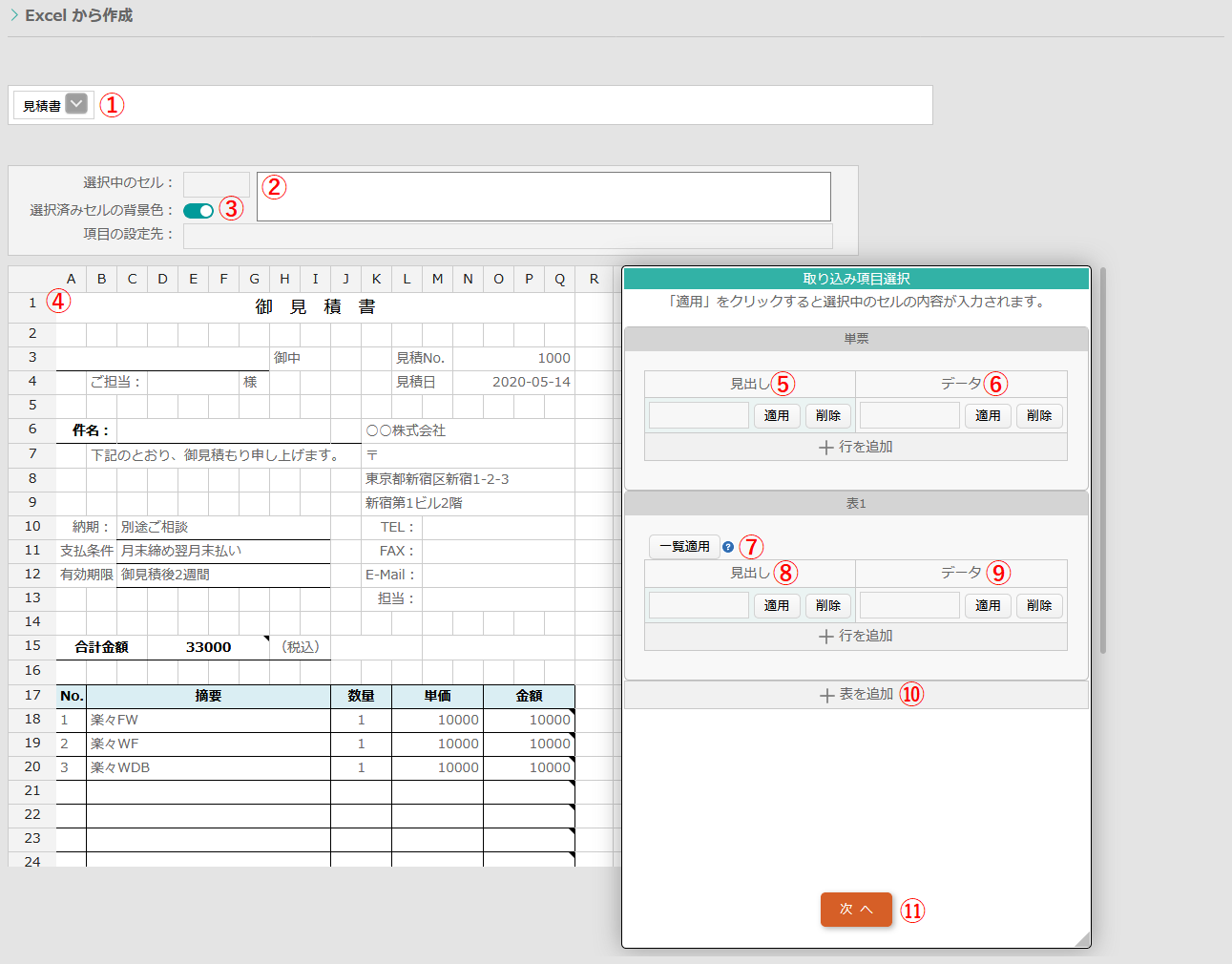Select the 別途ご相談 cell
The height and width of the screenshot is (964, 1232).
[223, 527]
